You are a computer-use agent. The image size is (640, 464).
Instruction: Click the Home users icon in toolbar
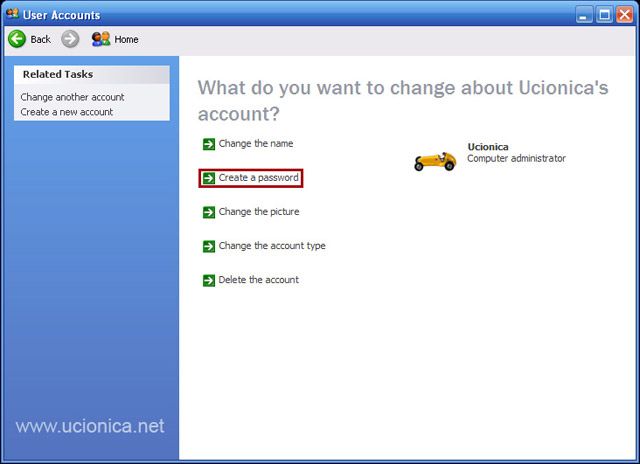coord(101,39)
